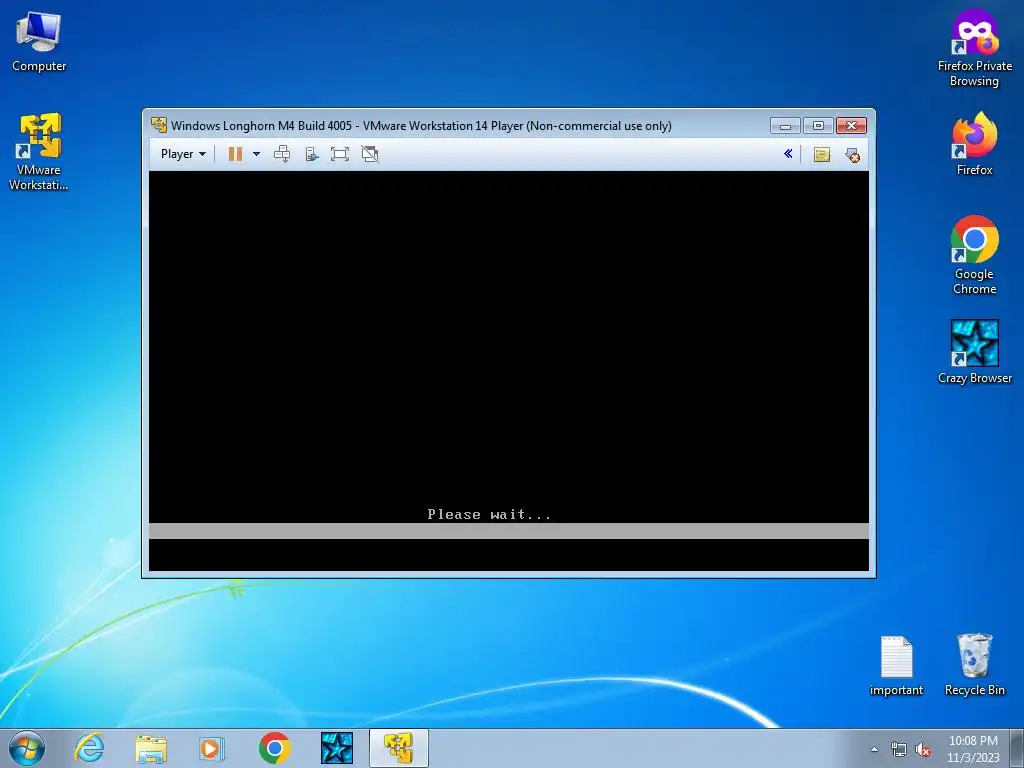Show hidden system tray icons
Screen dimensions: 1024x768
click(874, 749)
